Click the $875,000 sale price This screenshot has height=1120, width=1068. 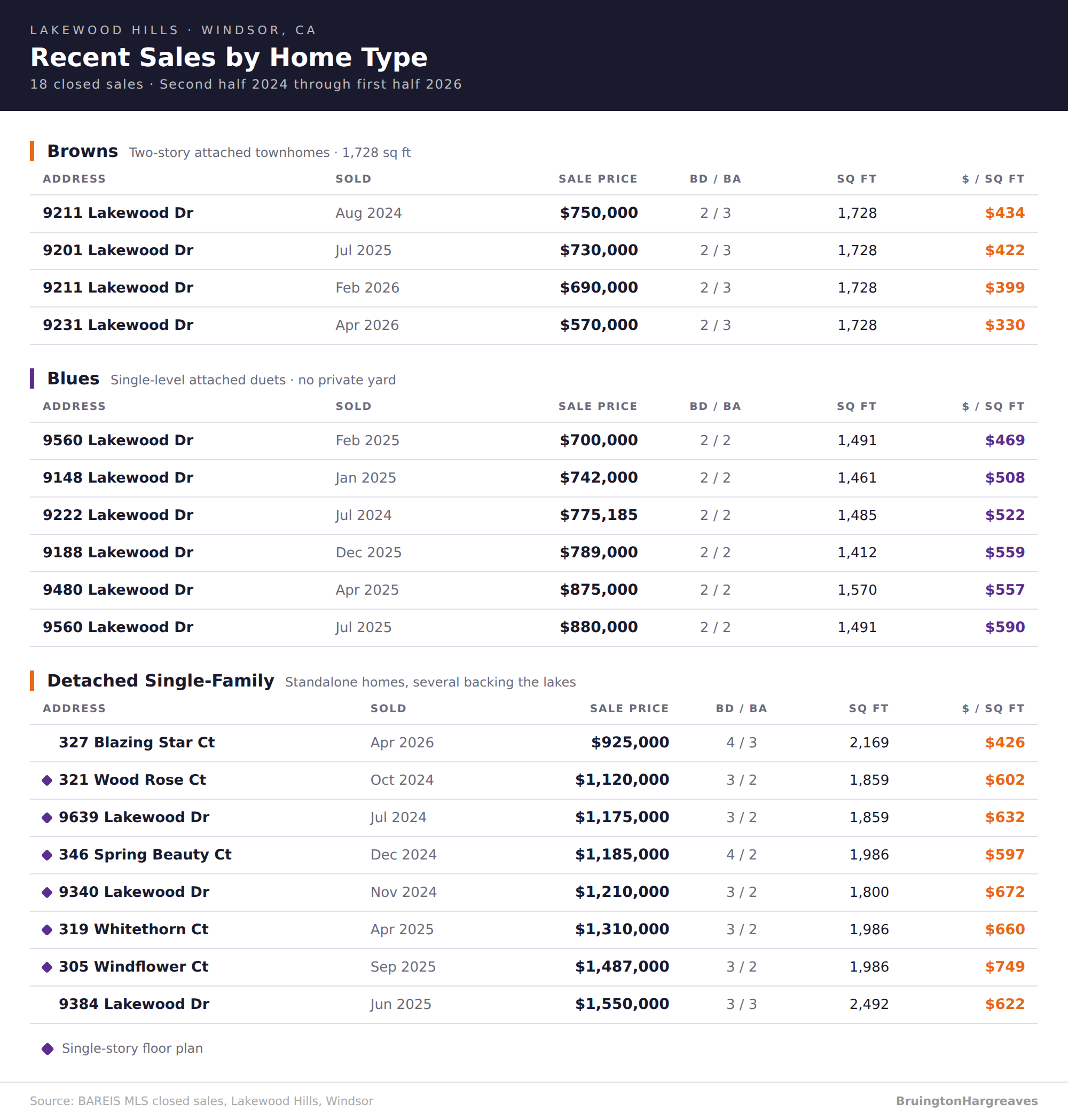[x=599, y=590]
